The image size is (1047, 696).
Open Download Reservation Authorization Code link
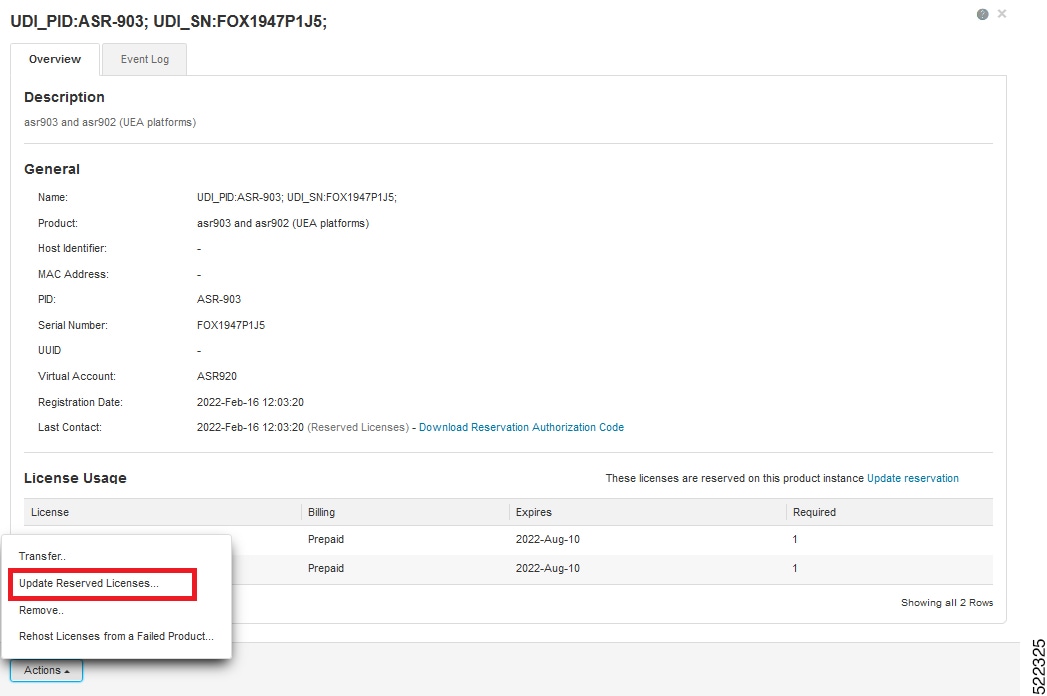(x=521, y=427)
